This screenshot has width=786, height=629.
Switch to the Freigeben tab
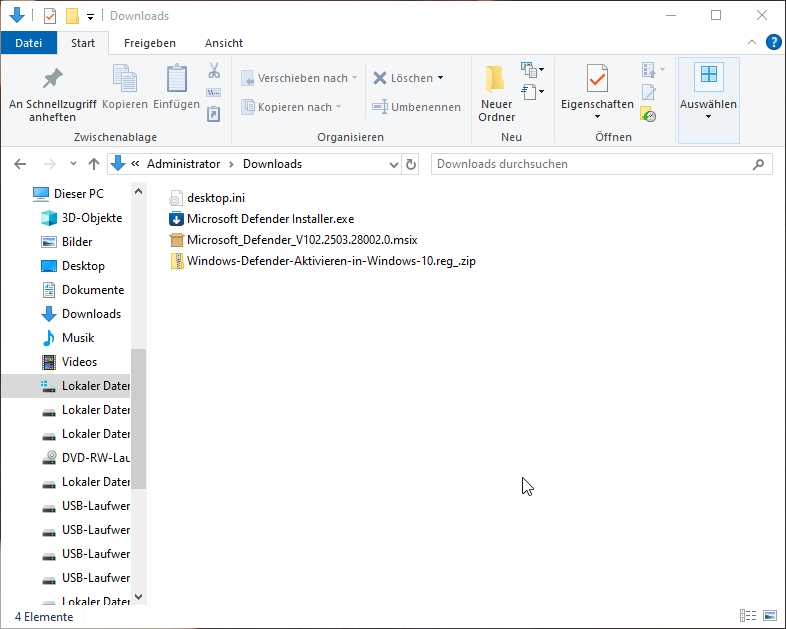(x=149, y=43)
